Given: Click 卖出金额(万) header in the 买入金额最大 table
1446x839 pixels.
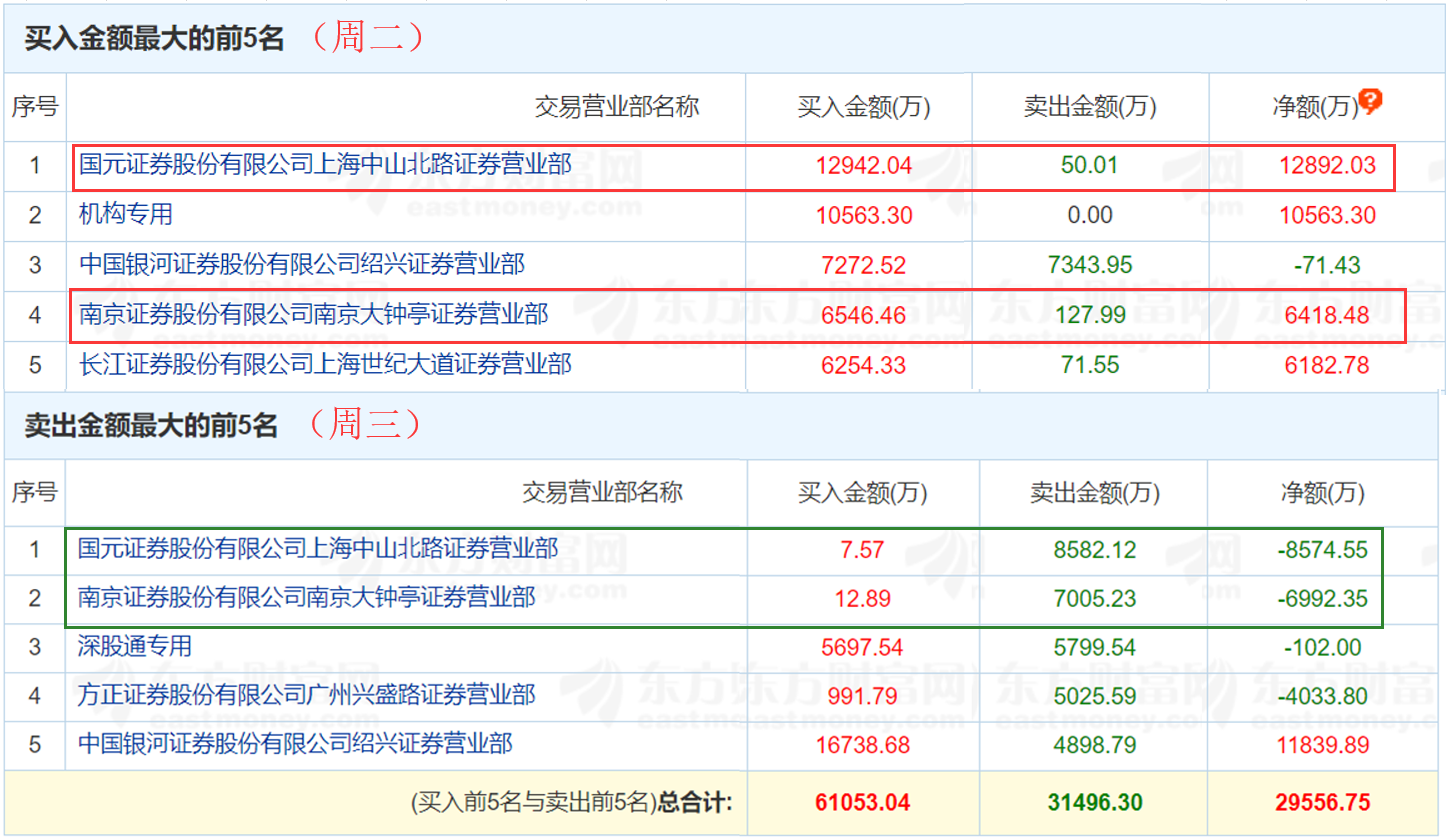Looking at the screenshot, I should click(x=1090, y=107).
